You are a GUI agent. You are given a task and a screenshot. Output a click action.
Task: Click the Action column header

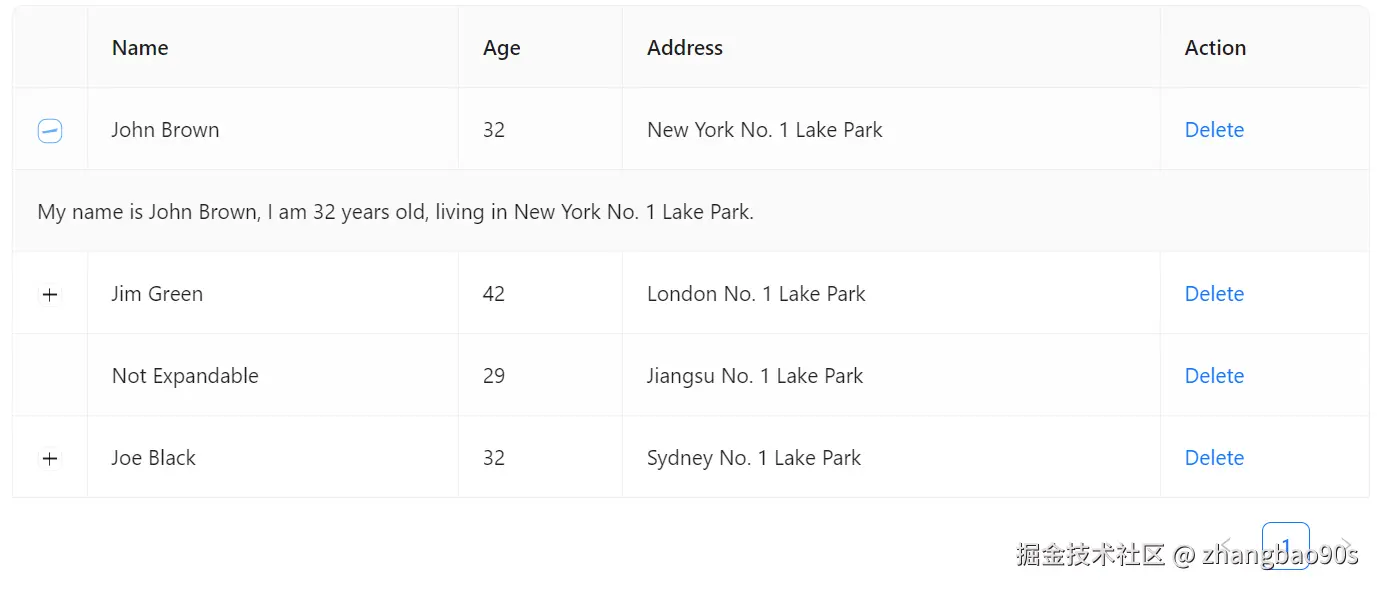pyautogui.click(x=1215, y=48)
